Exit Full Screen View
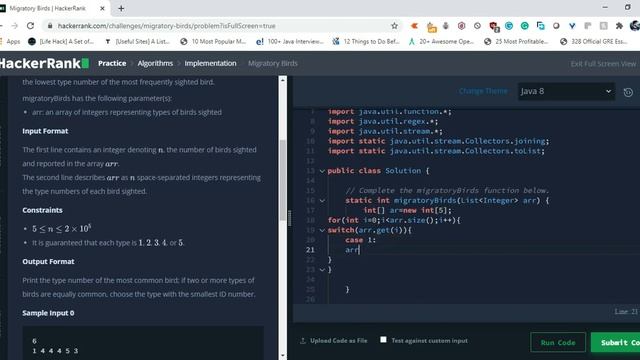The image size is (640, 360). 603,64
